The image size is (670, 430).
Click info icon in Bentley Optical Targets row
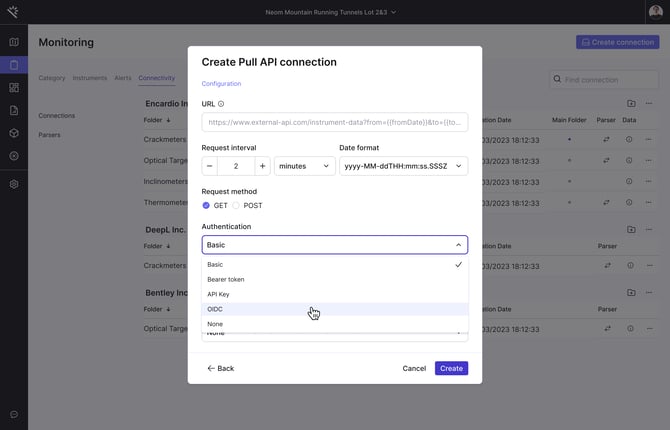[630, 328]
